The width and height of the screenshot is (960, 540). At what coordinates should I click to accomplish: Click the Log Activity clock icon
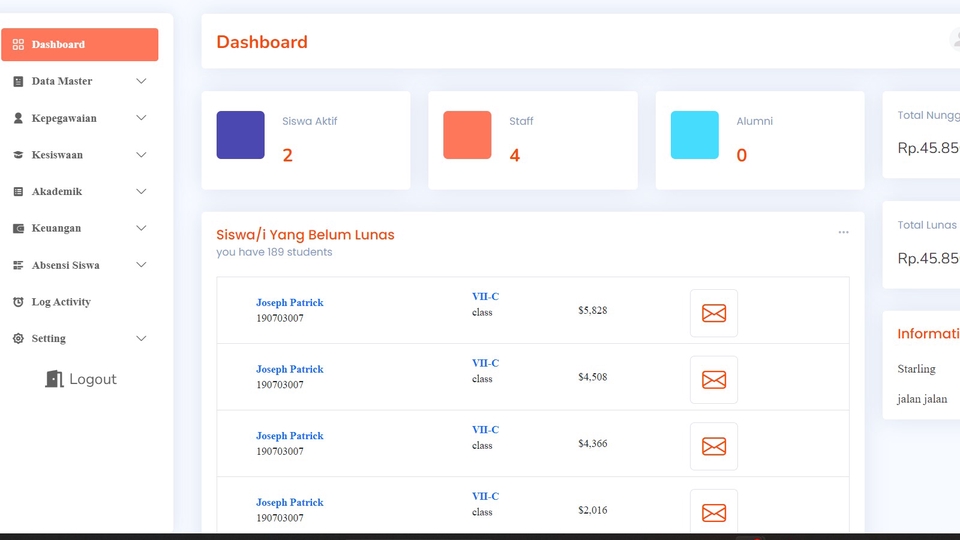[18, 302]
